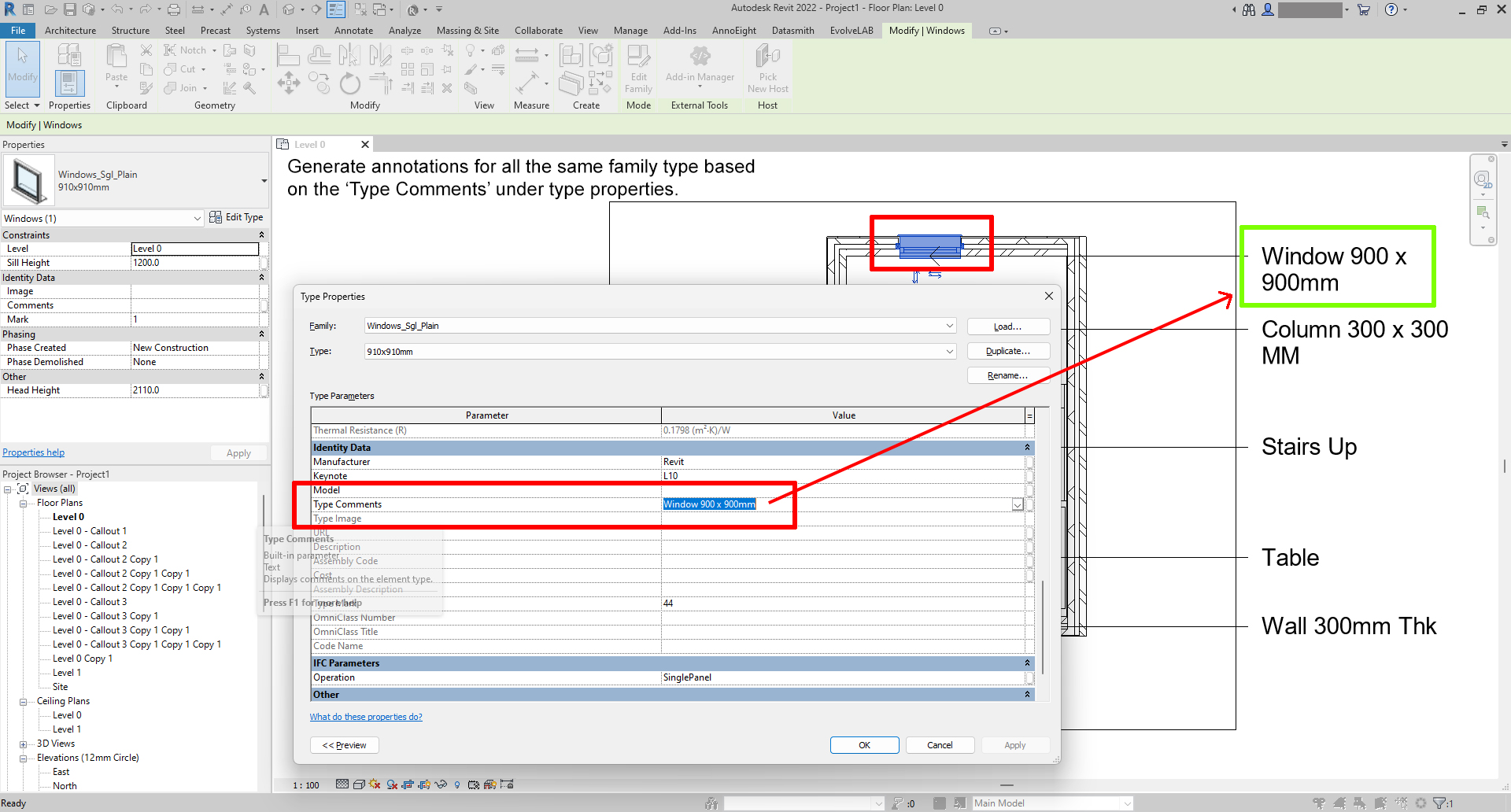1511x812 pixels.
Task: Open the Type dropdown showing 910x910mm
Action: click(x=950, y=352)
